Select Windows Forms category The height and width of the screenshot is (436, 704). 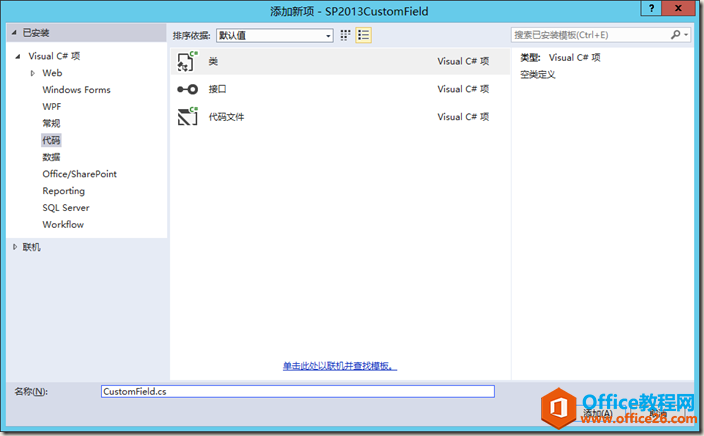point(76,90)
